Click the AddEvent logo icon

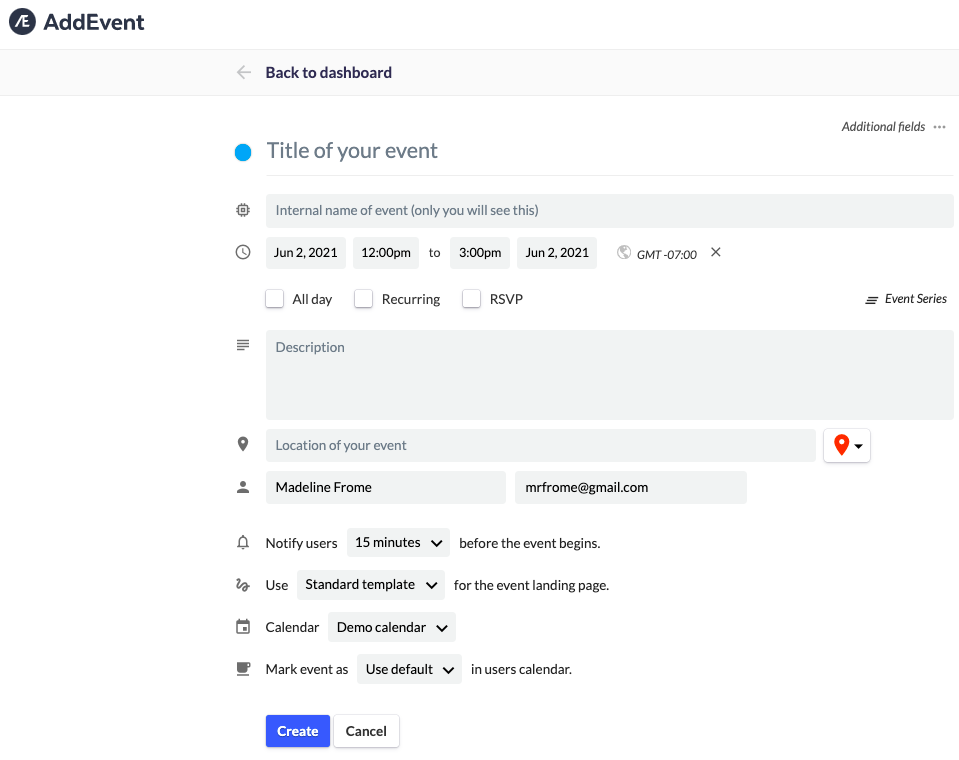pyautogui.click(x=21, y=21)
